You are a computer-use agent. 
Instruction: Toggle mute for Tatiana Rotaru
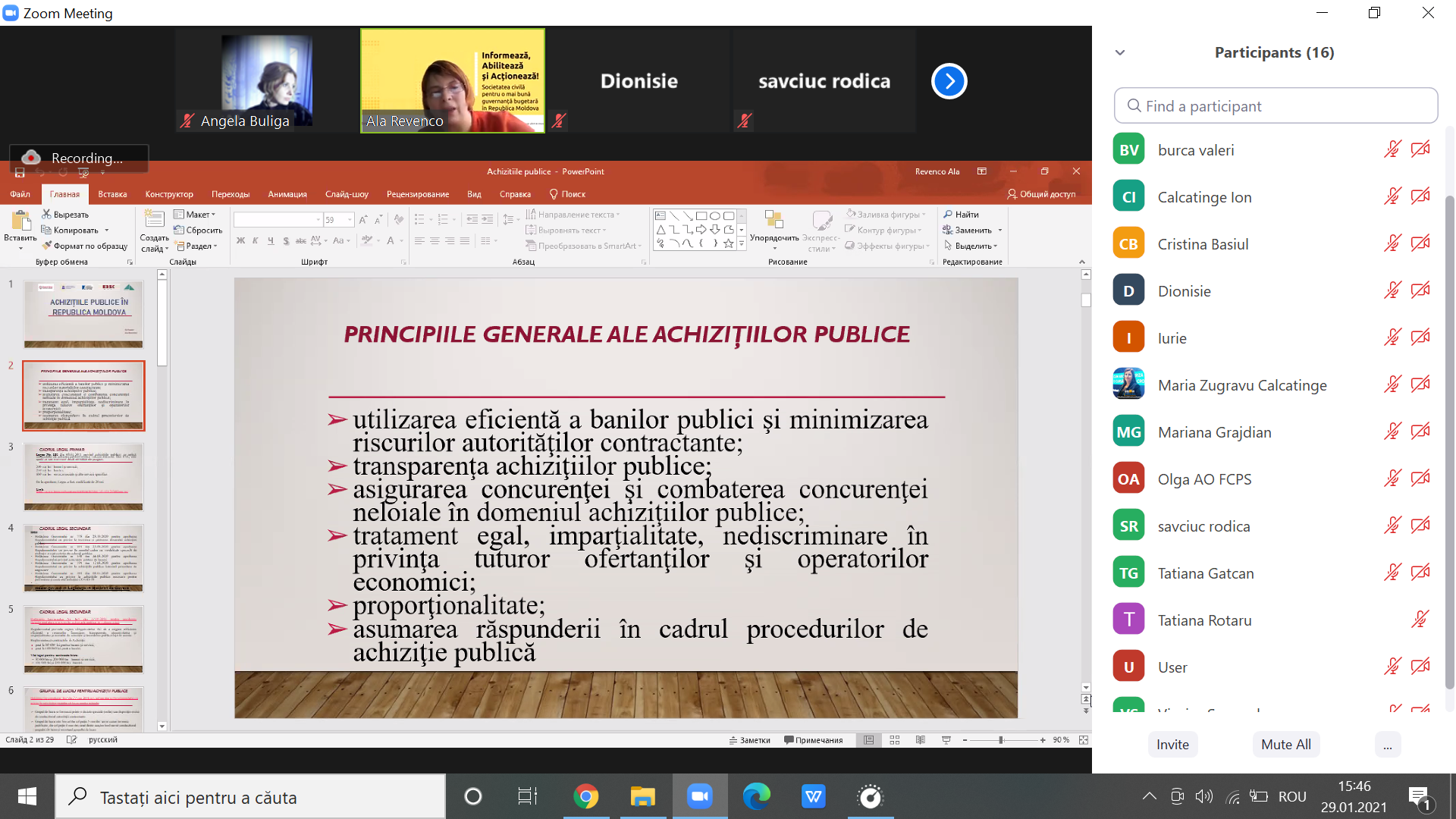tap(1420, 620)
